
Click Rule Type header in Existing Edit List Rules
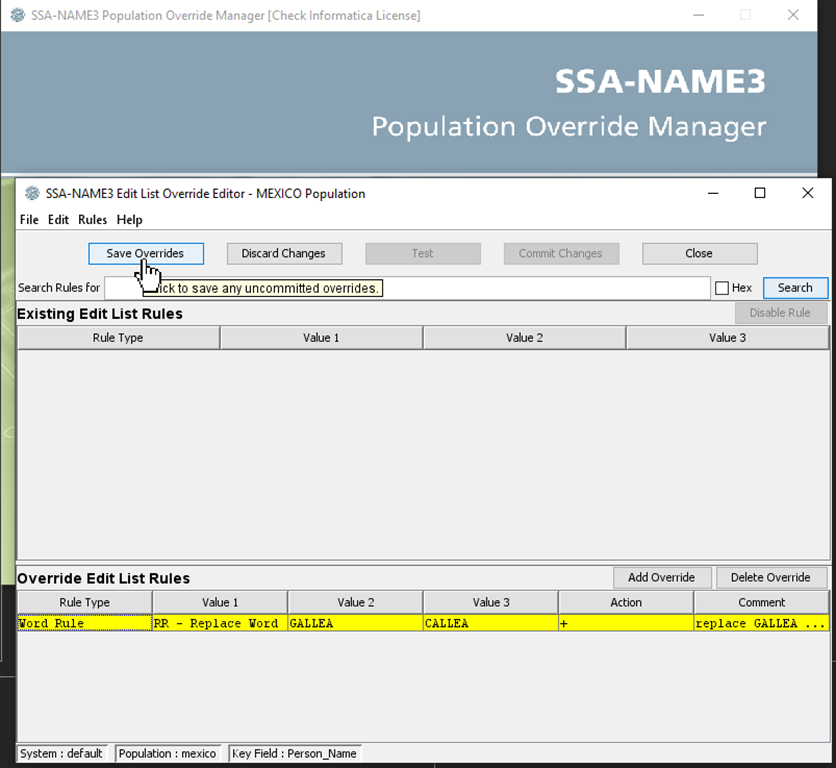coord(118,338)
